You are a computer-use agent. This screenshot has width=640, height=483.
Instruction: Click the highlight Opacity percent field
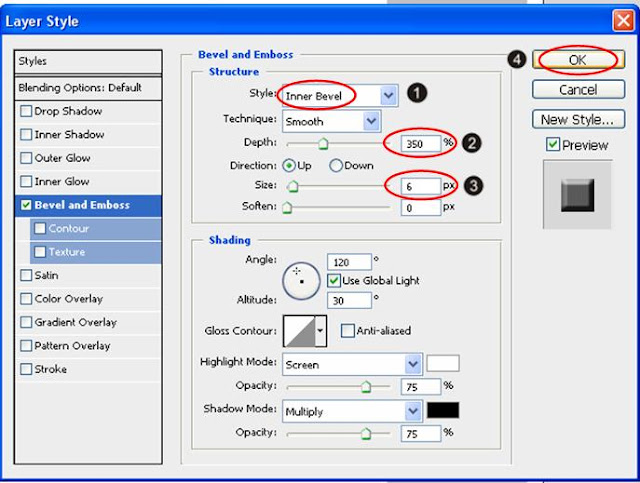(420, 386)
